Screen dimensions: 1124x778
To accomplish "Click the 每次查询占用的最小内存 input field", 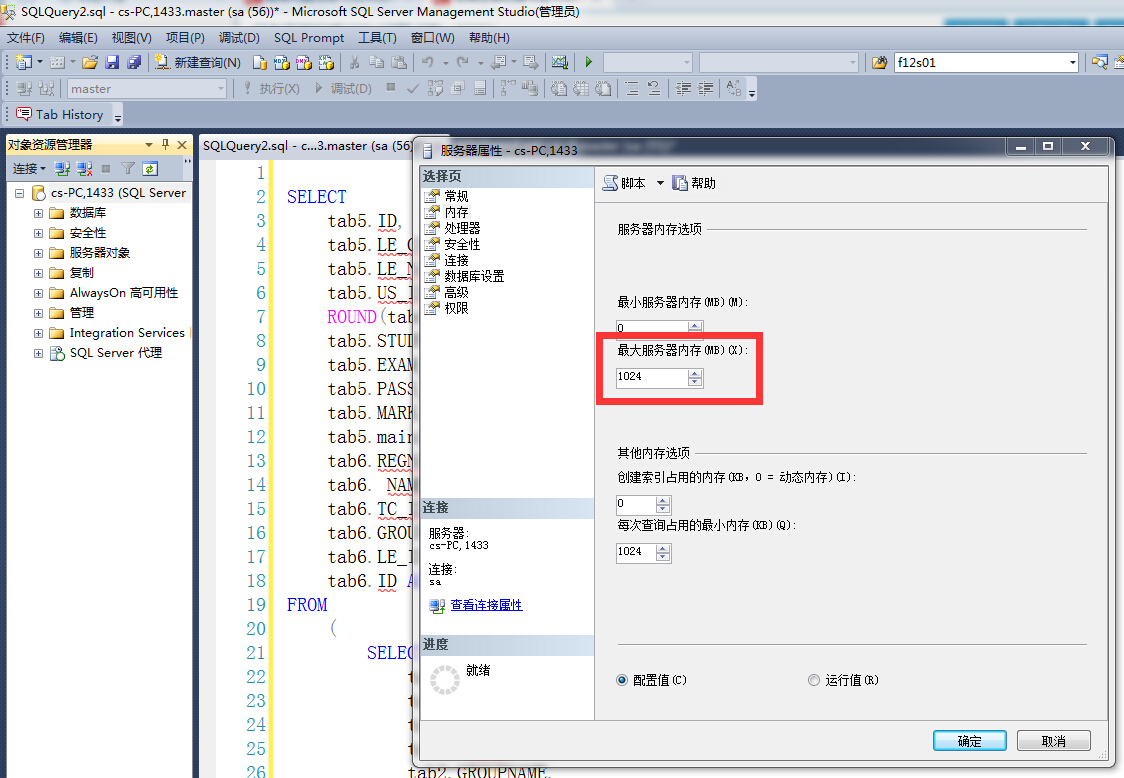I will coord(636,552).
